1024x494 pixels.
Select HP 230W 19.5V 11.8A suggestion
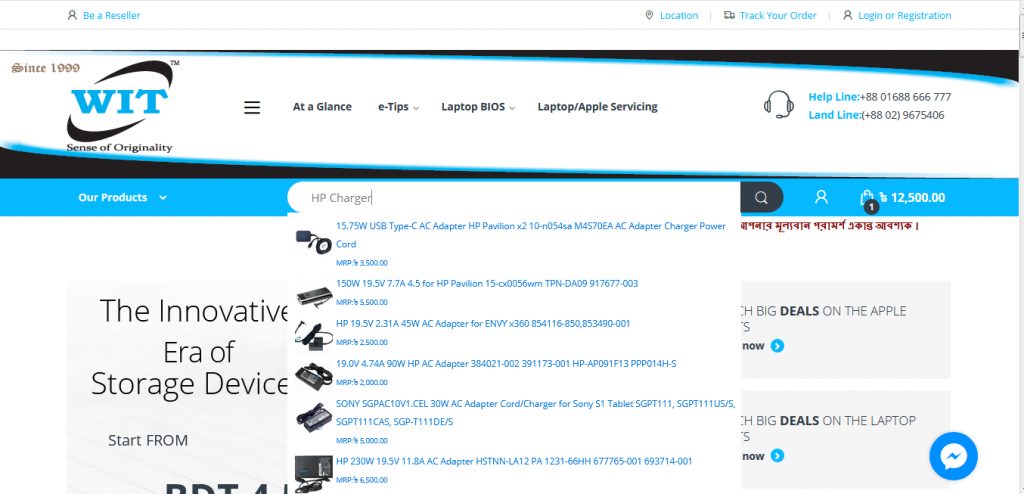click(x=514, y=461)
